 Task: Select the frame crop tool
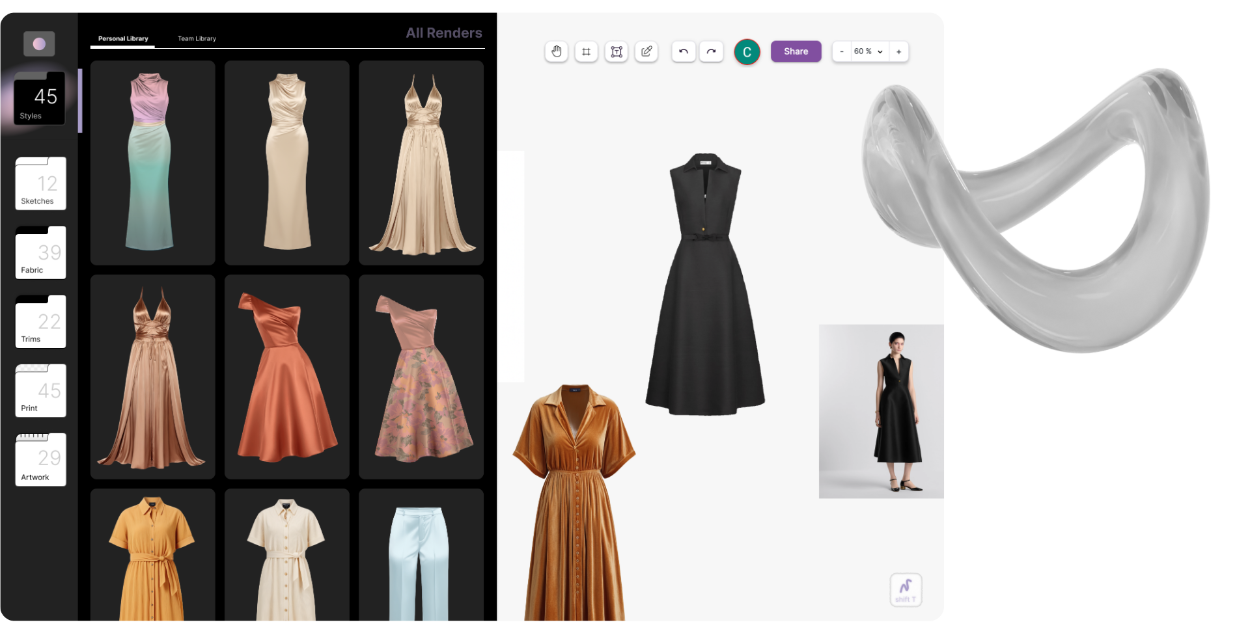[x=587, y=51]
